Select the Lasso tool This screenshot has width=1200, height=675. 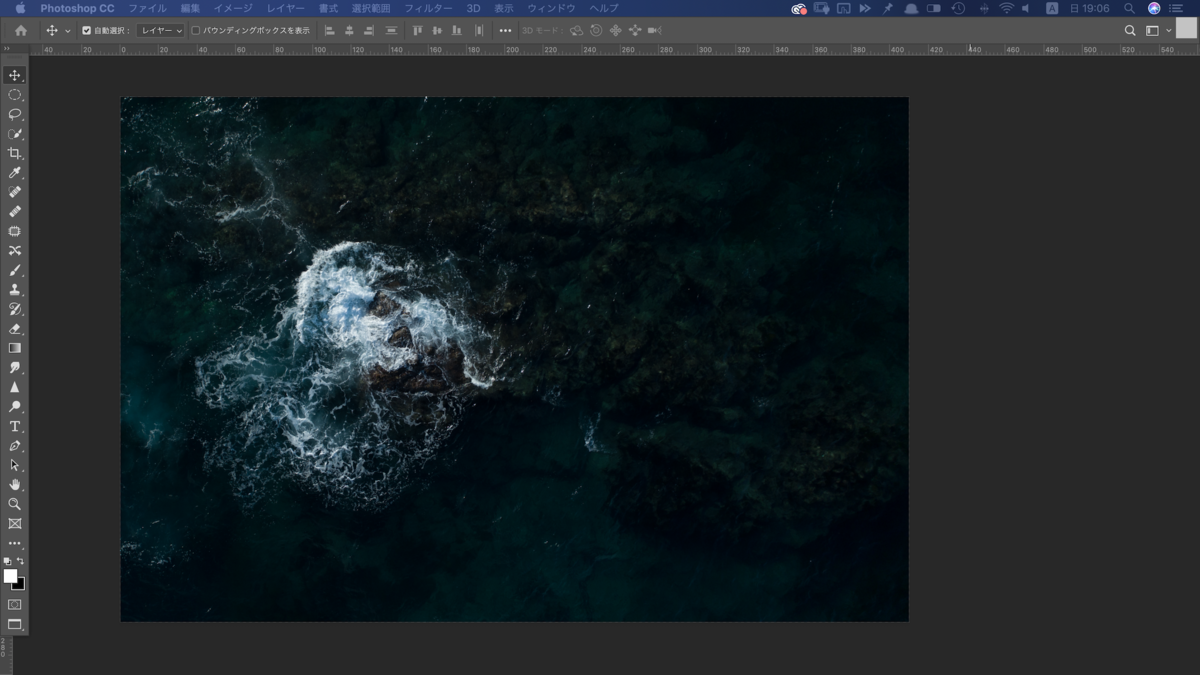tap(15, 114)
